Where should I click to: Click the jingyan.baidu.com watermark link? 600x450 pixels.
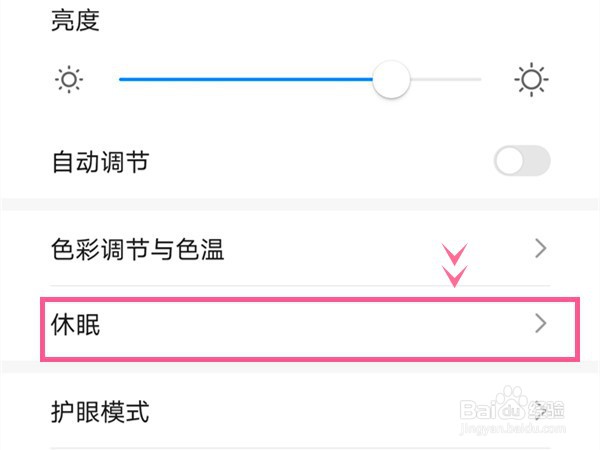pyautogui.click(x=513, y=429)
